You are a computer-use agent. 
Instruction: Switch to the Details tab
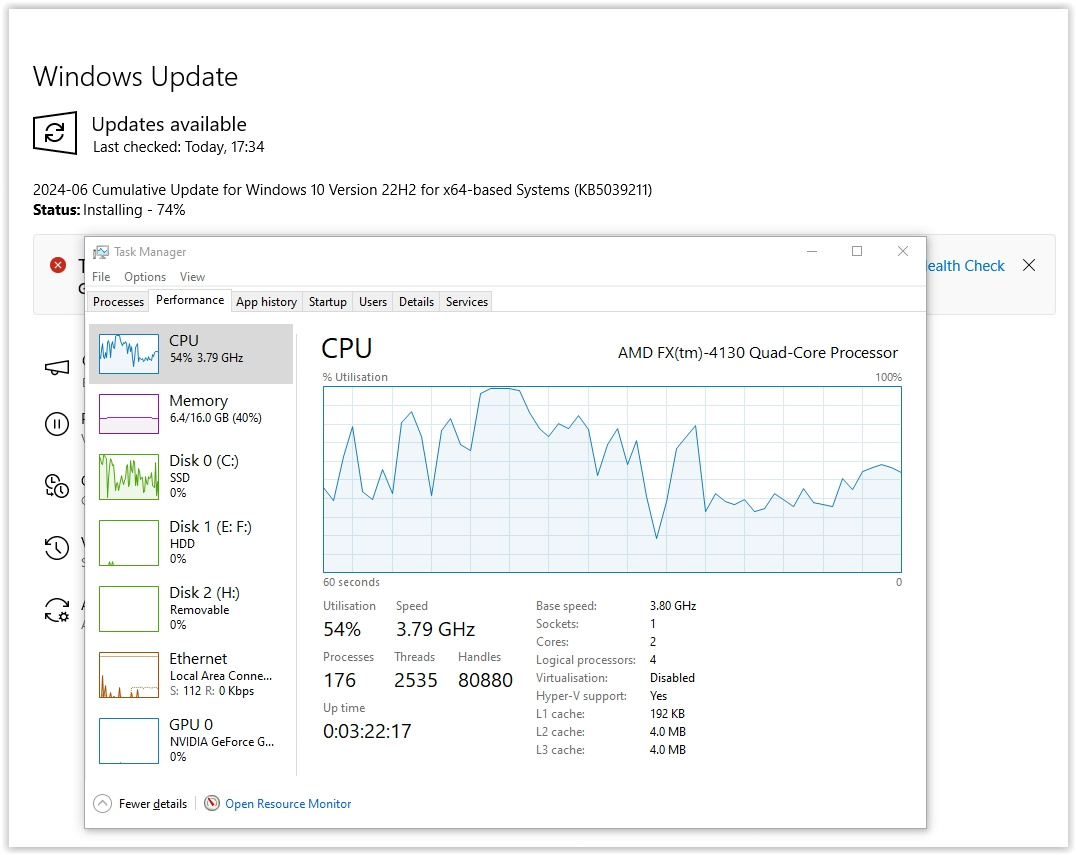tap(416, 301)
